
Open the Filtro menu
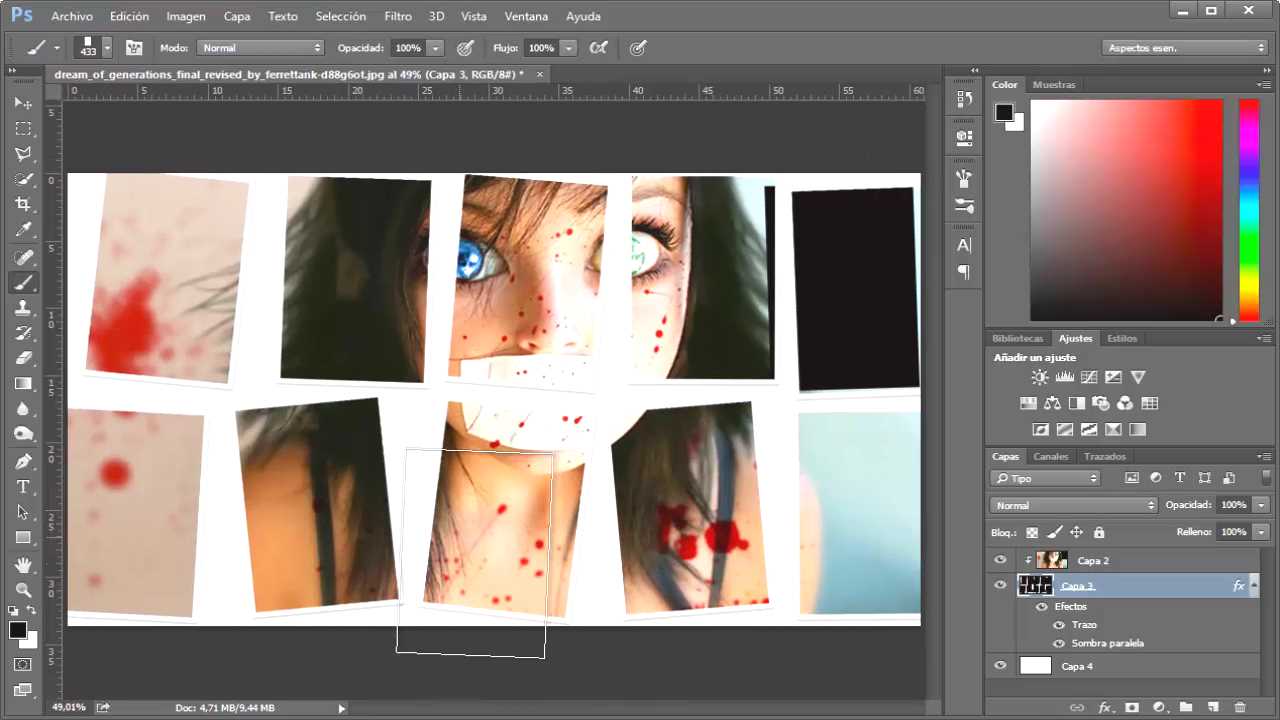pos(398,16)
